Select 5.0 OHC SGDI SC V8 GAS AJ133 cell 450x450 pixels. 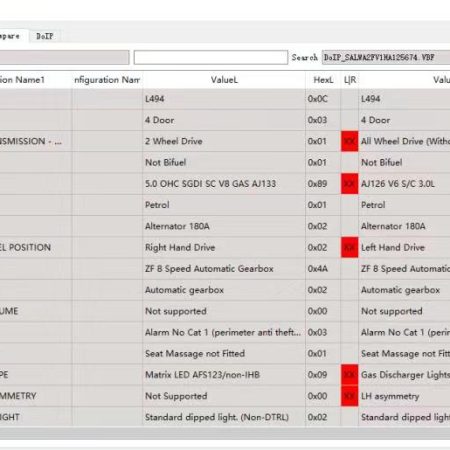(x=224, y=184)
